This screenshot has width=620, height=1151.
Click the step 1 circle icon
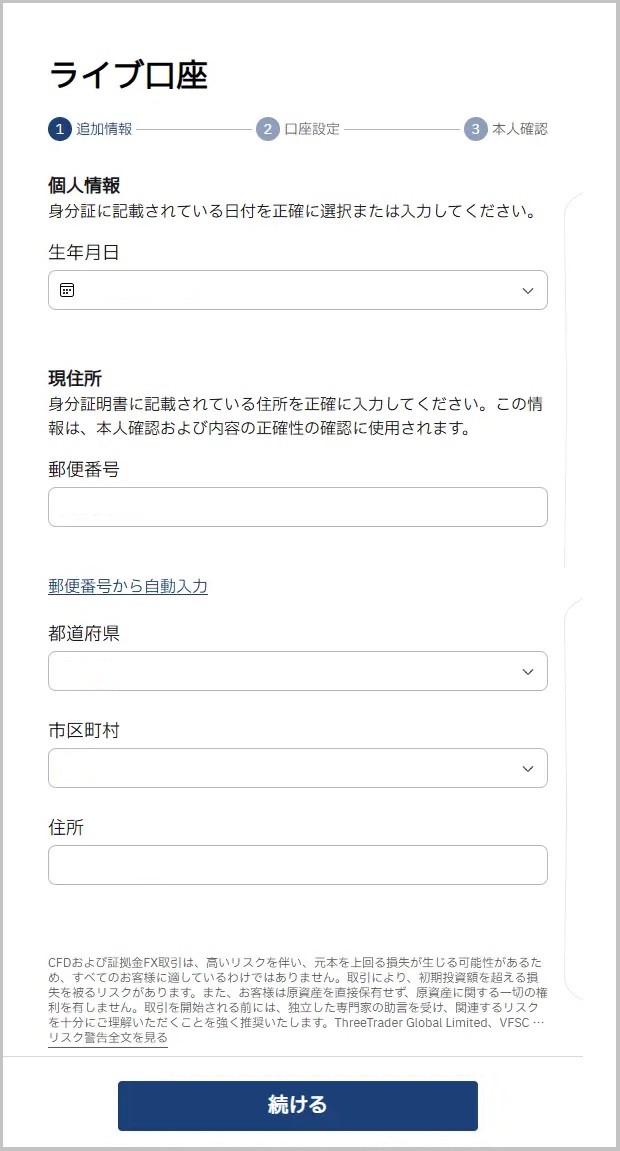[60, 129]
